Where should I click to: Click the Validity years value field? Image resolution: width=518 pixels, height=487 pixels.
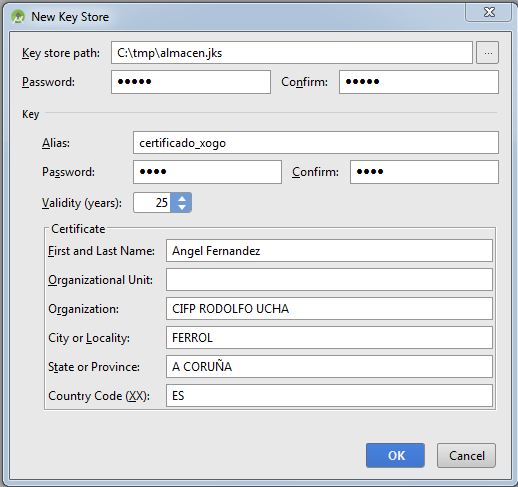[x=152, y=202]
